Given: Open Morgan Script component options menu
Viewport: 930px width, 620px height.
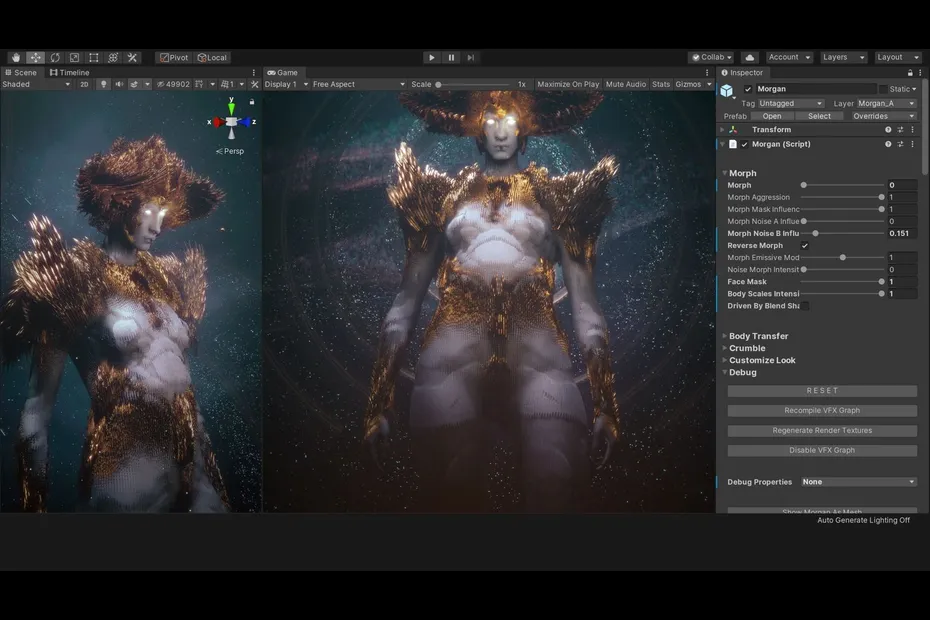Looking at the screenshot, I should [x=913, y=144].
